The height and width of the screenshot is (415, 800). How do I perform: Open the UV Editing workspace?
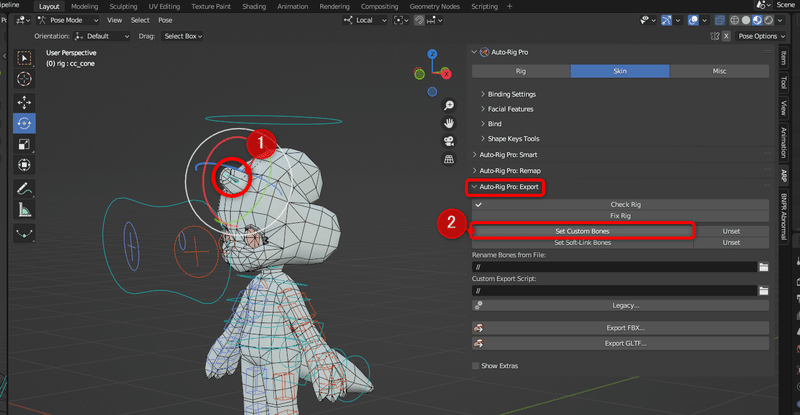[x=164, y=6]
